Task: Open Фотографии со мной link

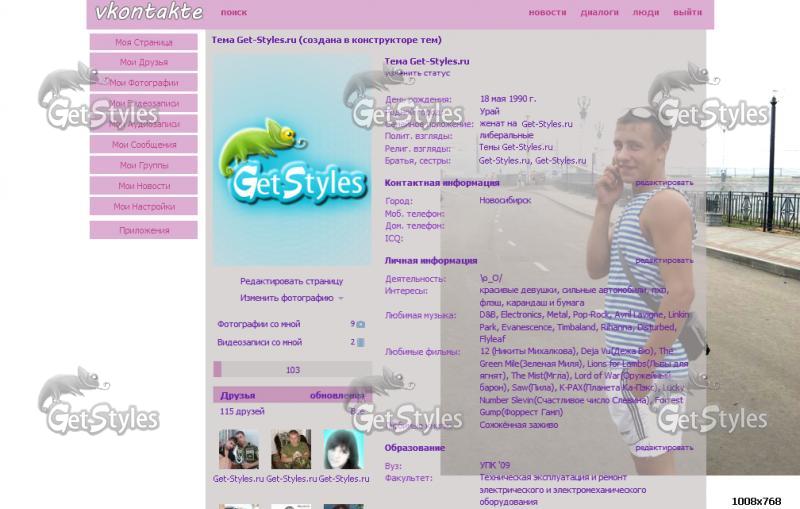Action: pyautogui.click(x=259, y=324)
